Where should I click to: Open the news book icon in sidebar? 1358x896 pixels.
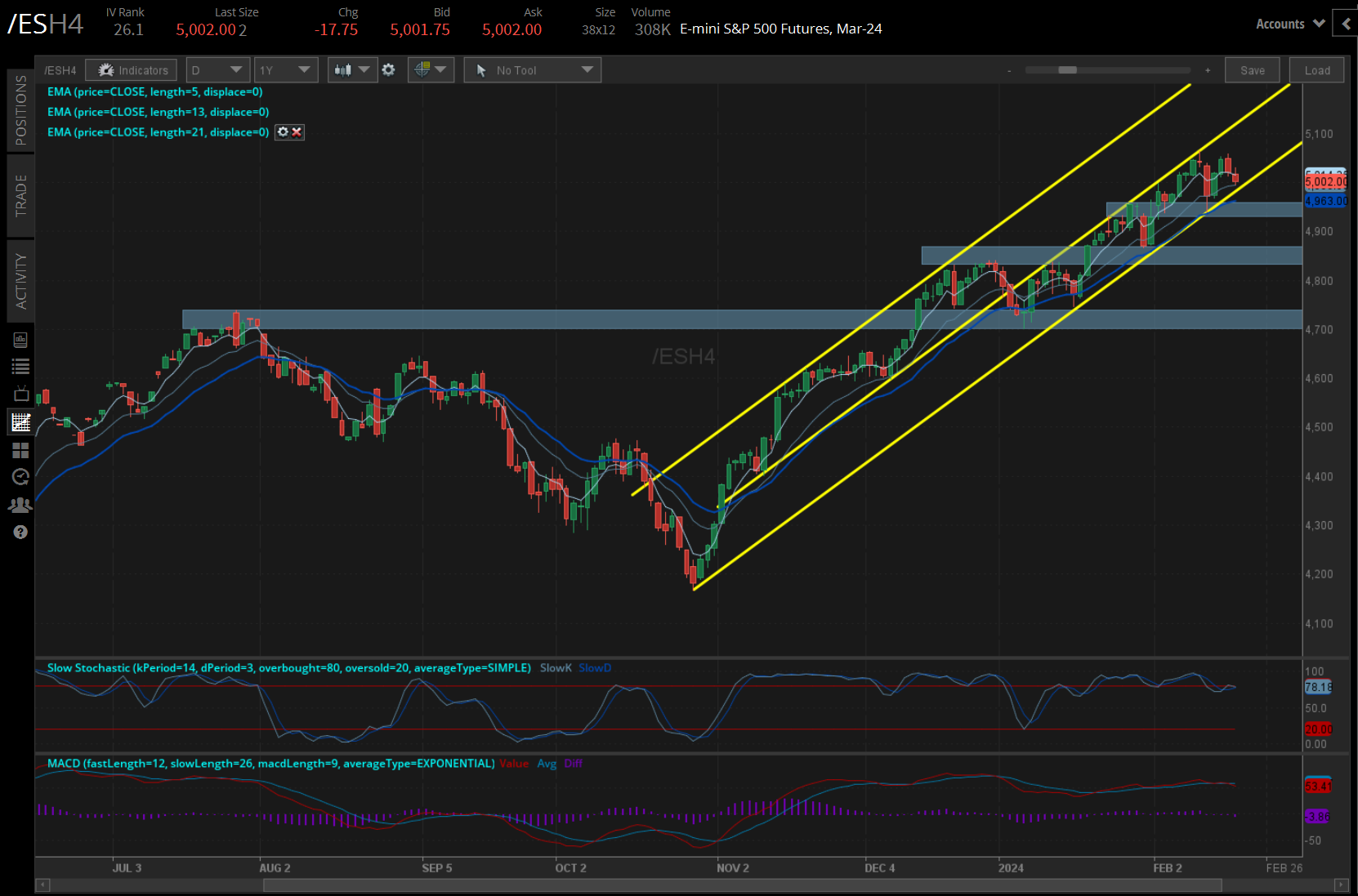click(20, 340)
